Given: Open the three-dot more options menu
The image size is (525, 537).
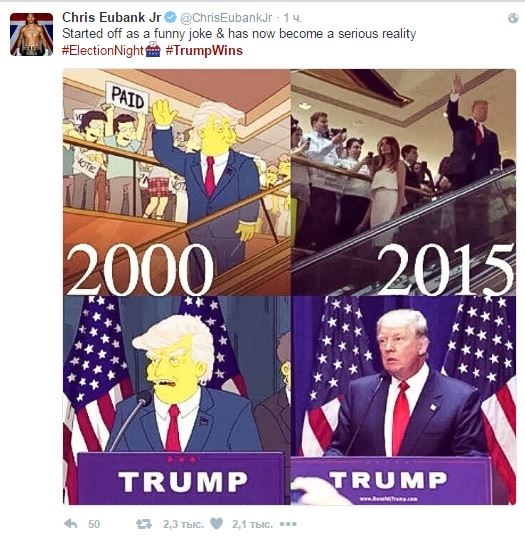Looking at the screenshot, I should 288,524.
